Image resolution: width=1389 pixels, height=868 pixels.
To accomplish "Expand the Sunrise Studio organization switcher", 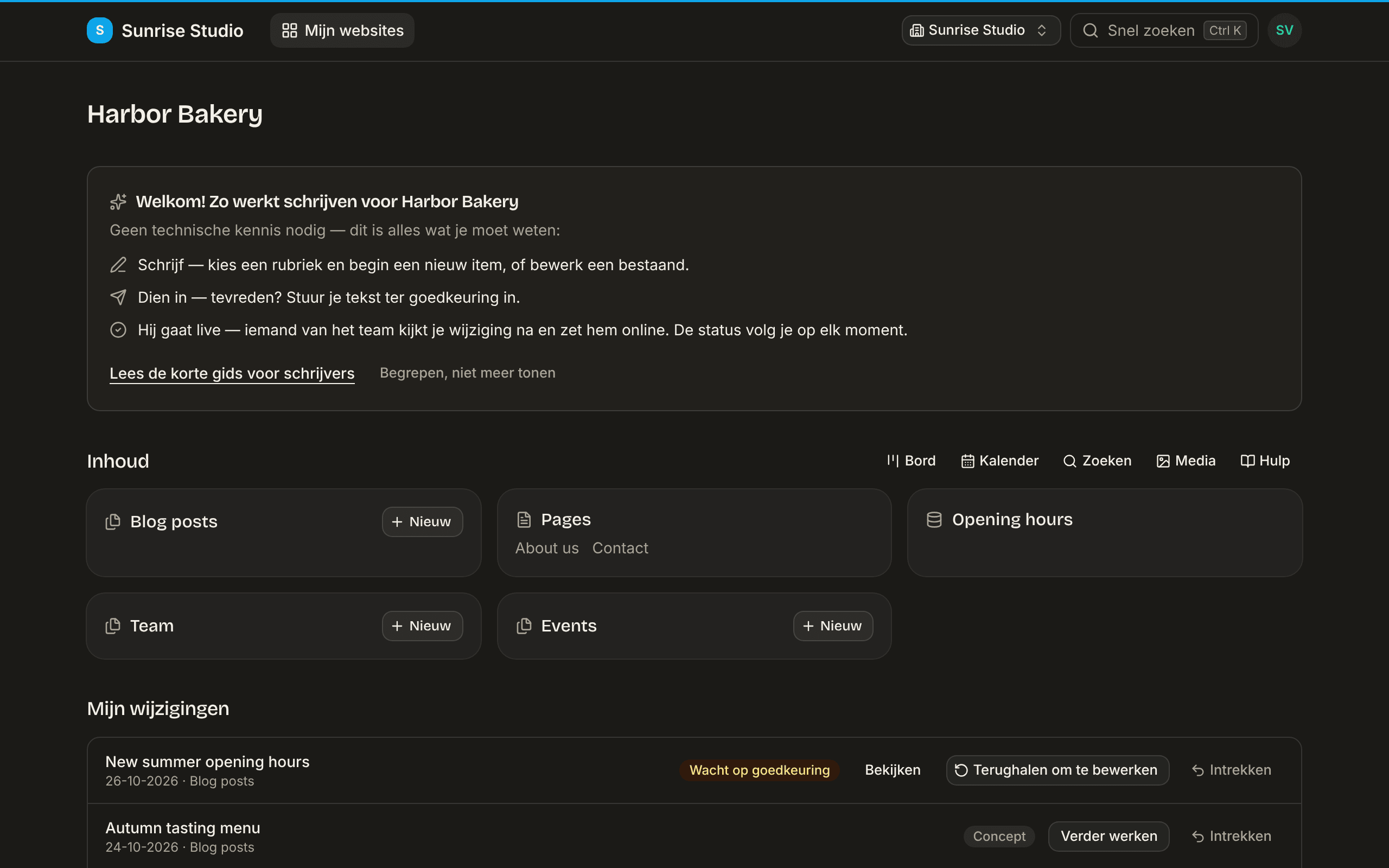I will tap(981, 30).
